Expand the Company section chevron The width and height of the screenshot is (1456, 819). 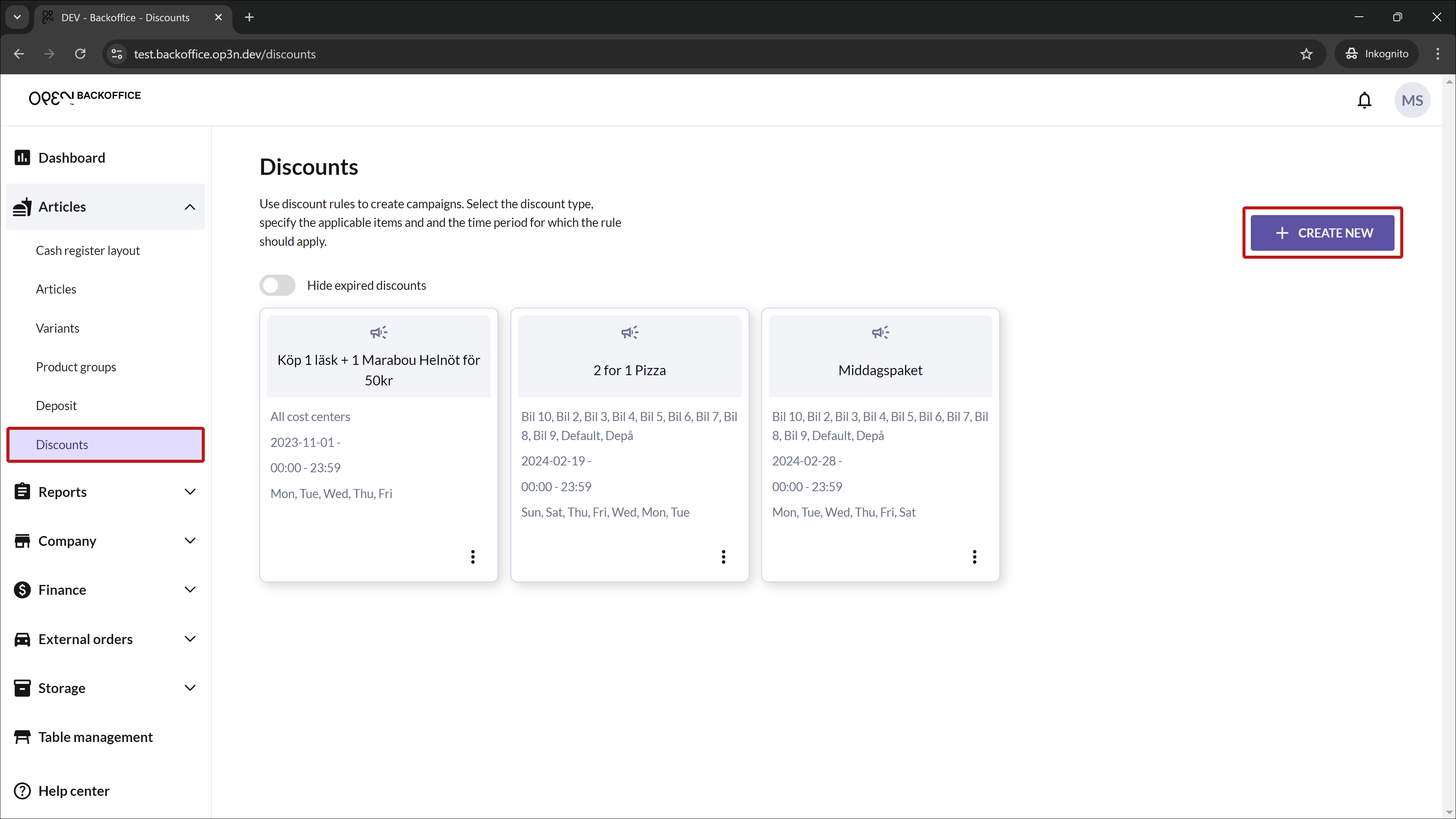[190, 541]
